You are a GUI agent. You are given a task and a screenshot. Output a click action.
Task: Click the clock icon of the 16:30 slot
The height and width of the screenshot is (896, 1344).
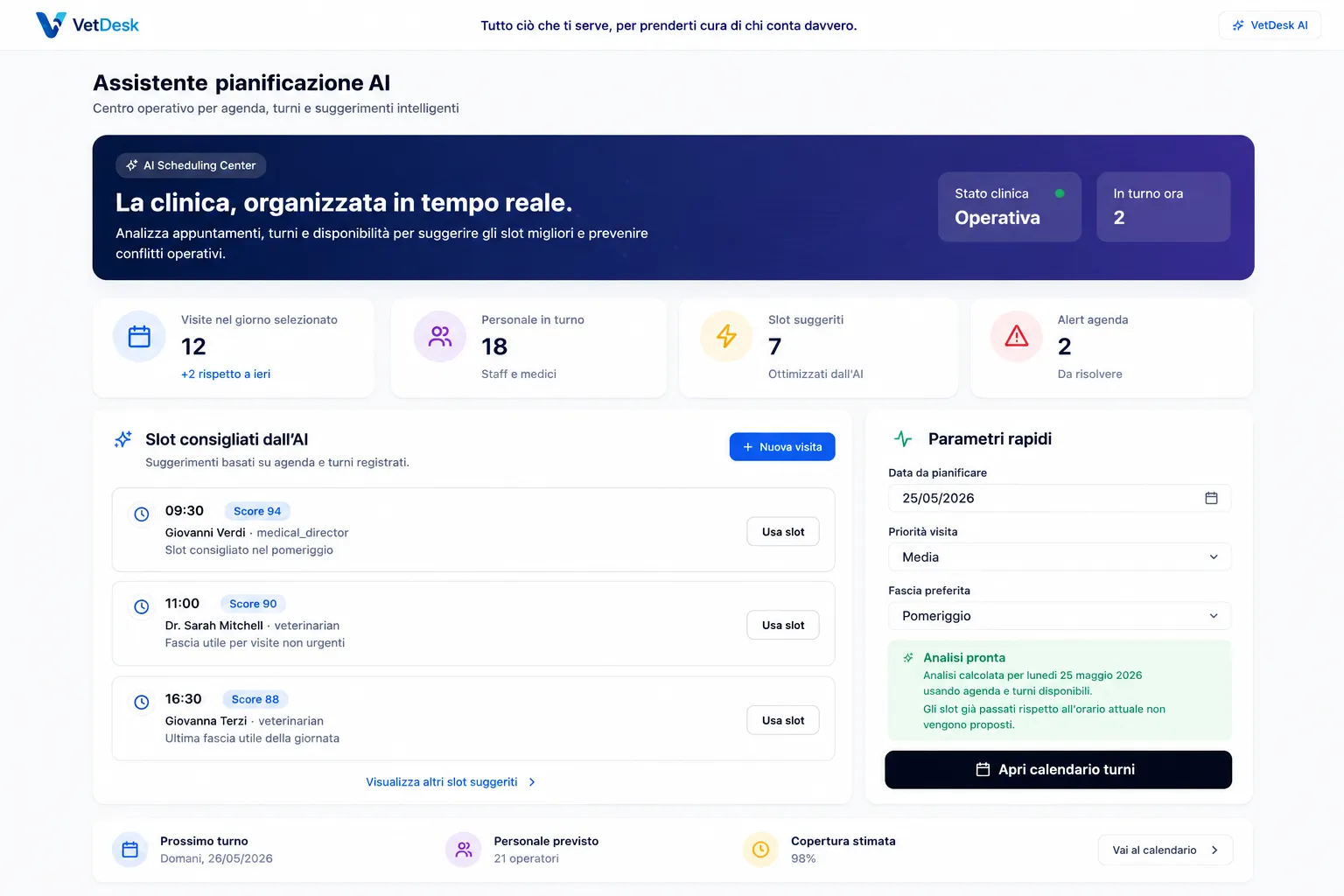(141, 702)
